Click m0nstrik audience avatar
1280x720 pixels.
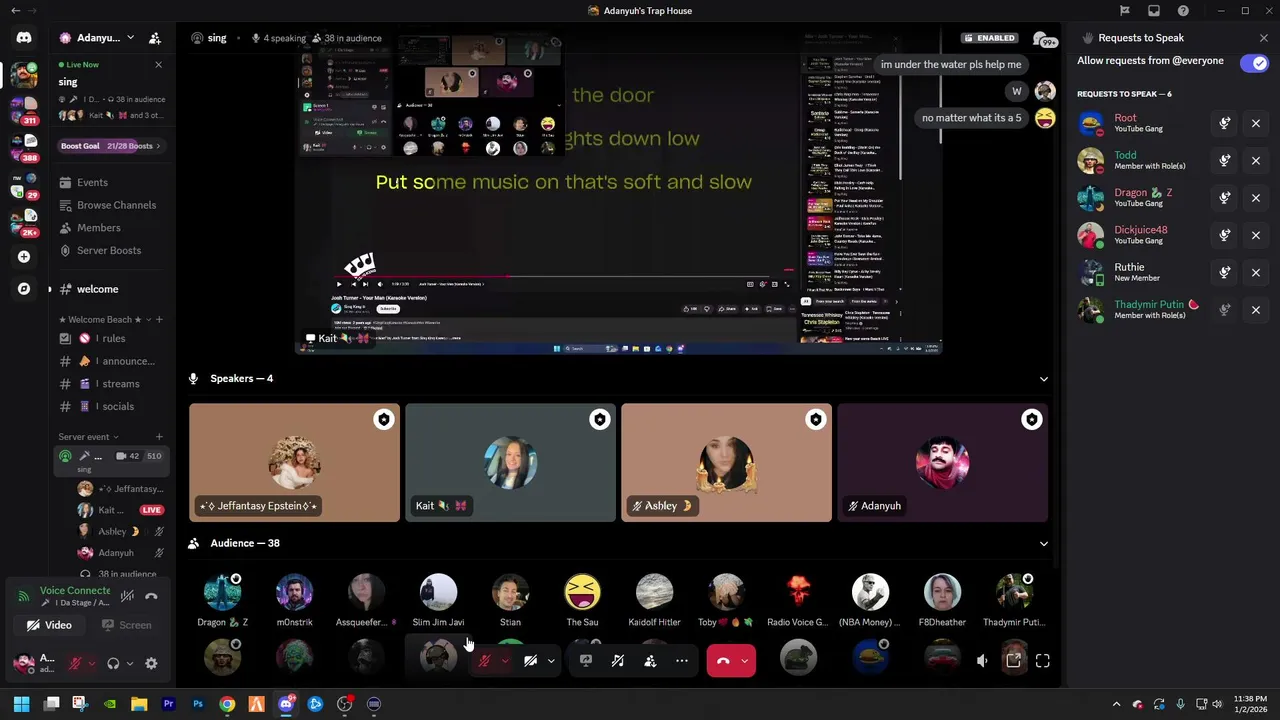click(x=294, y=592)
